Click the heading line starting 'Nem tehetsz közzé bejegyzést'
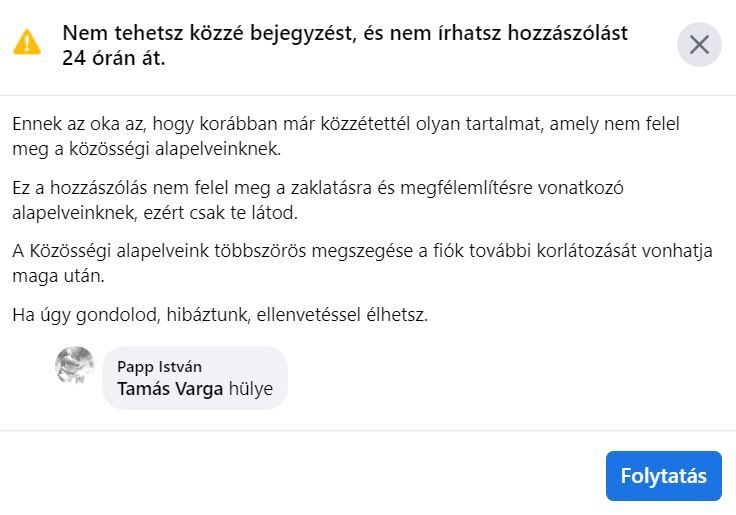This screenshot has width=736, height=515. pos(345,33)
